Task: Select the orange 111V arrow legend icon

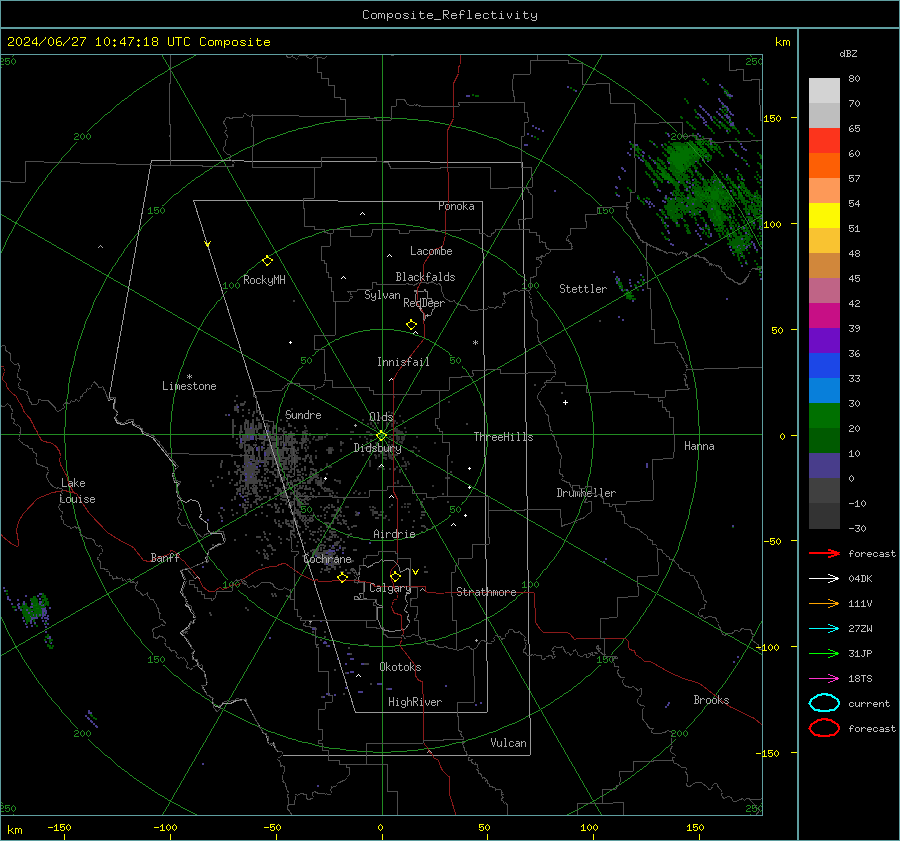Action: tap(824, 603)
